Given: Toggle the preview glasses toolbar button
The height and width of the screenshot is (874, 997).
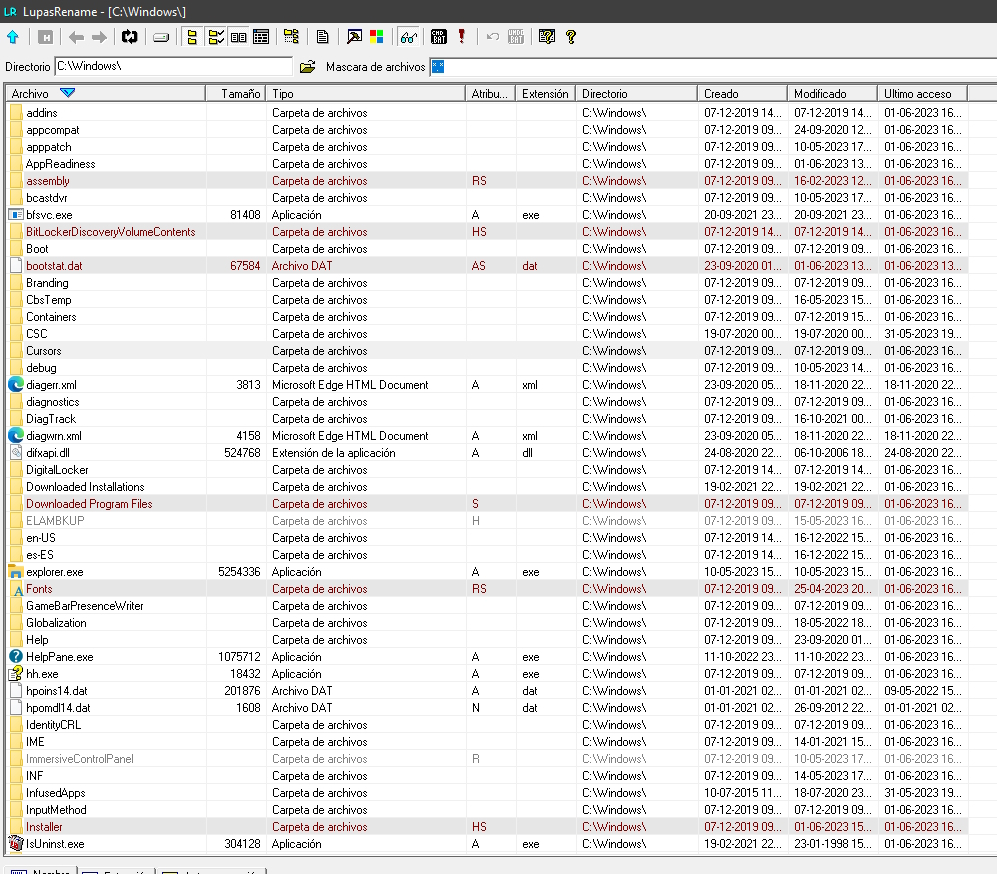Looking at the screenshot, I should tap(408, 37).
